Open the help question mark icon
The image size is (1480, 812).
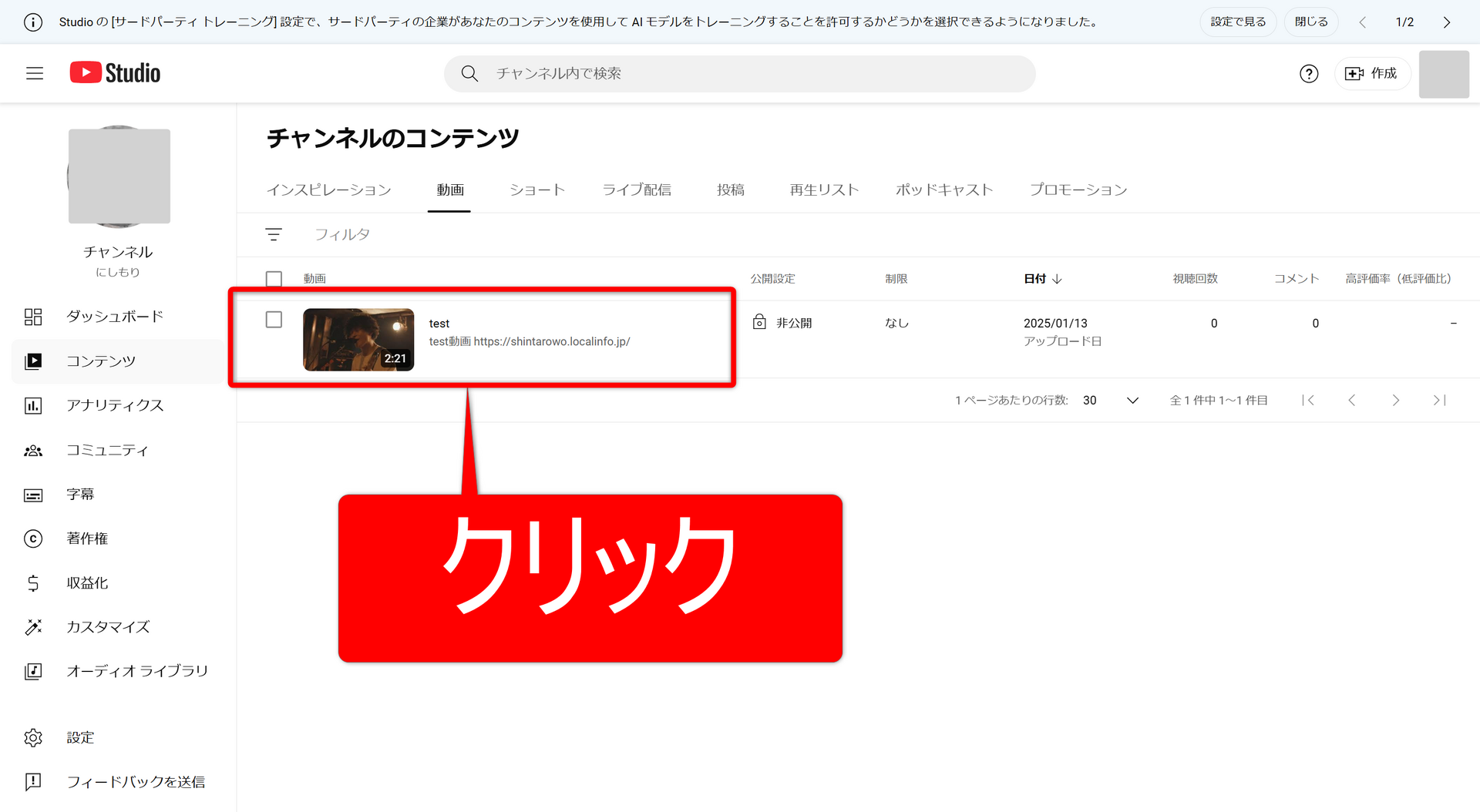pyautogui.click(x=1308, y=73)
